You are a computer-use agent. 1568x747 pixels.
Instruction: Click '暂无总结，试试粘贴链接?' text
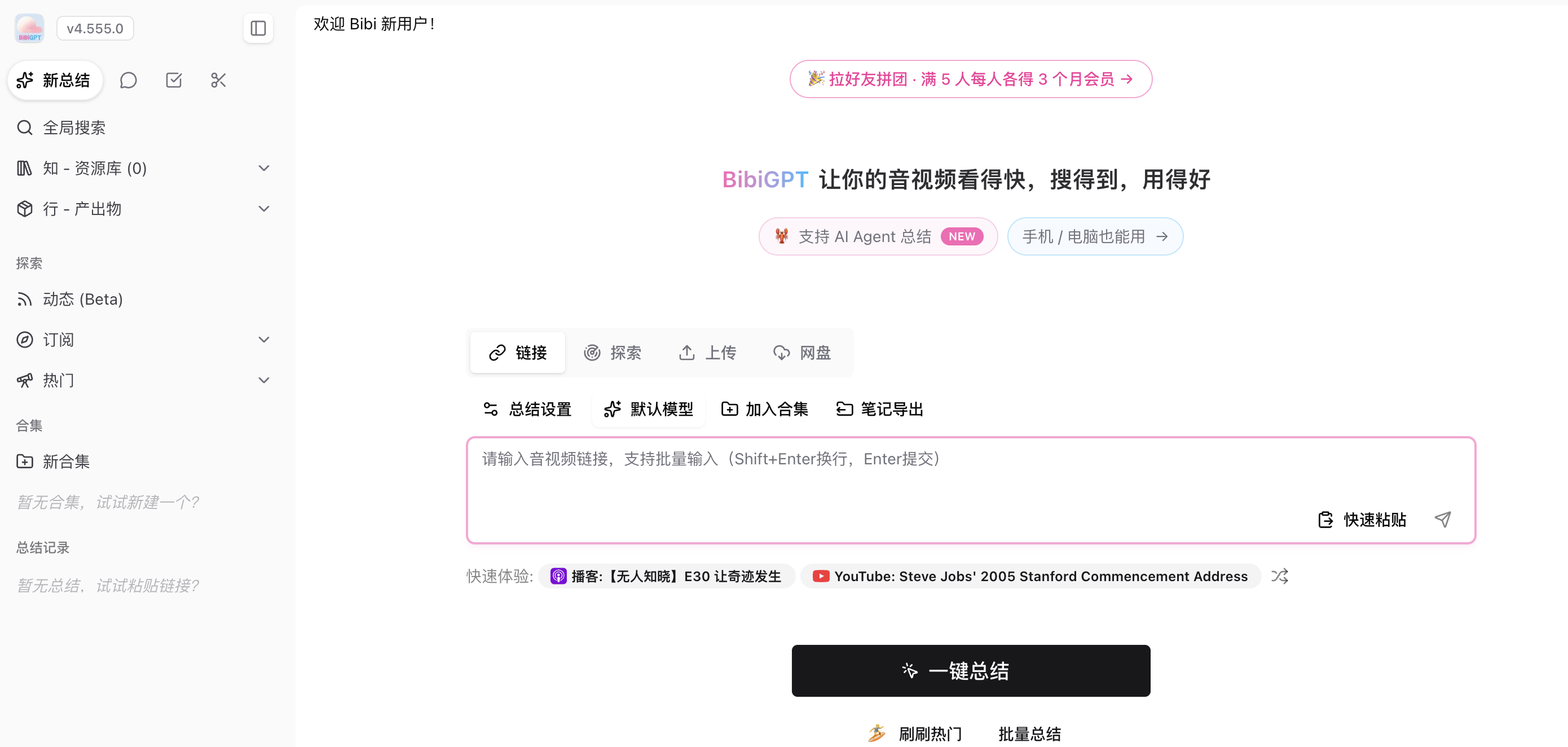[x=108, y=586]
